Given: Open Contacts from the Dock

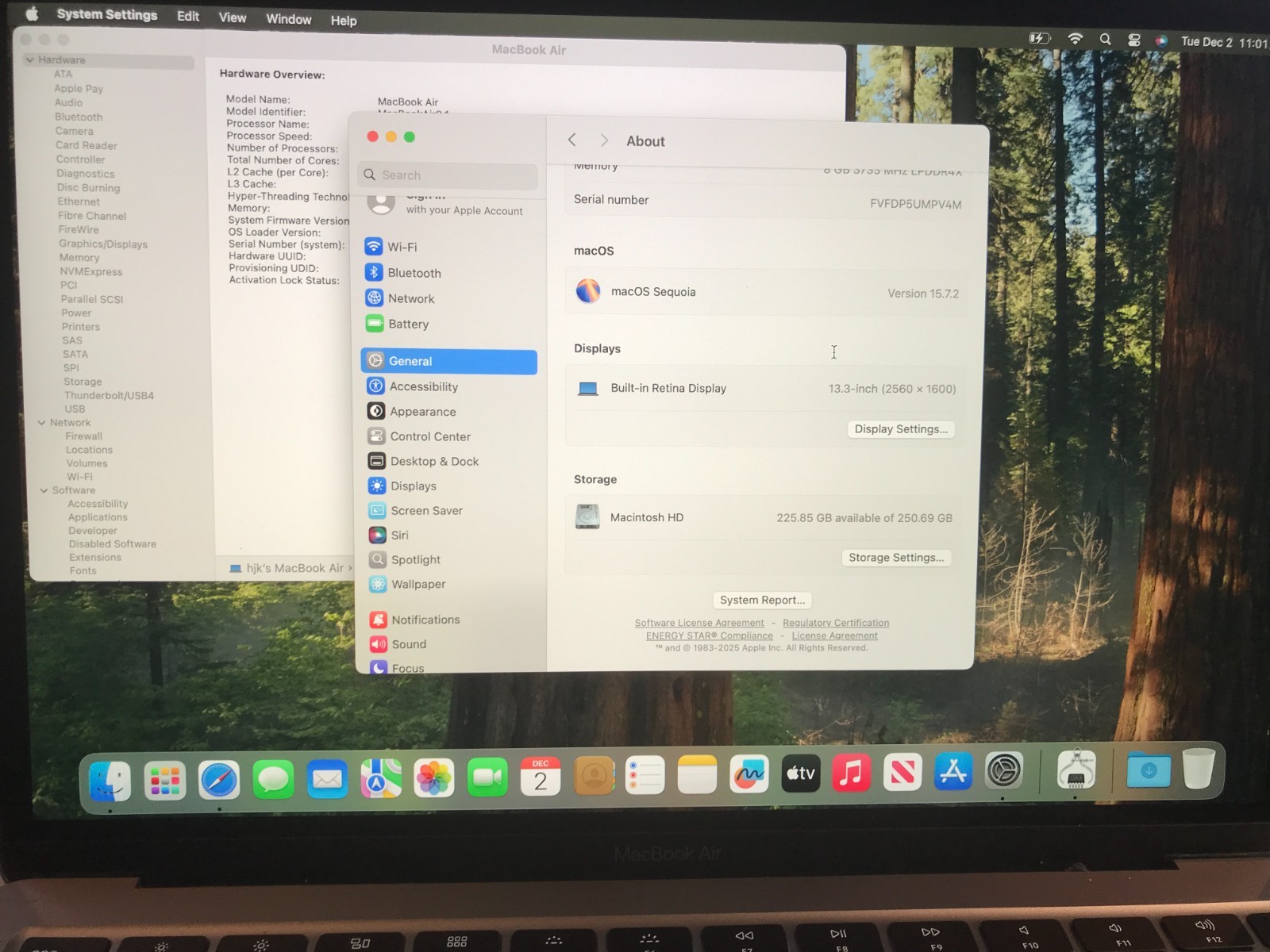Looking at the screenshot, I should click(x=594, y=776).
